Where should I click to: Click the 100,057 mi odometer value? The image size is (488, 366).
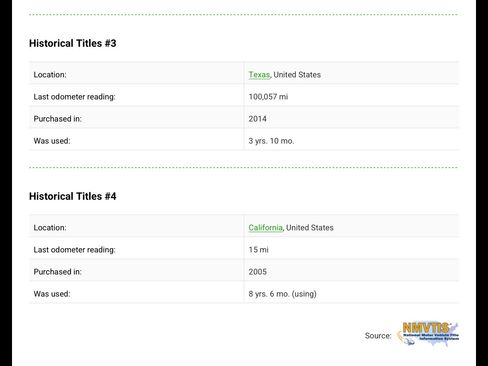(268, 97)
